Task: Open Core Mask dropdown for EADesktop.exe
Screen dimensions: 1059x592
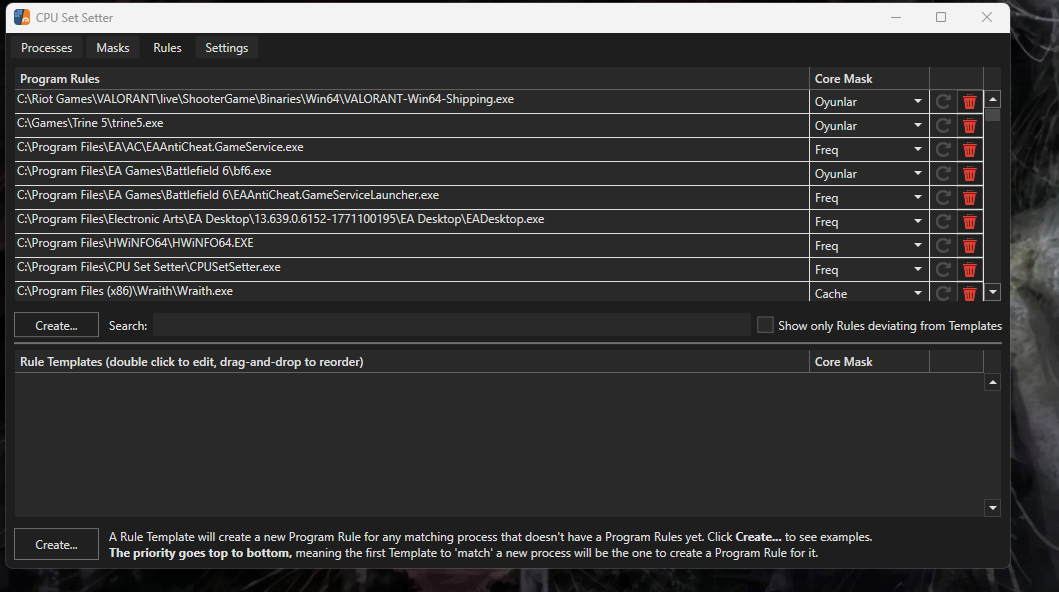Action: click(869, 221)
